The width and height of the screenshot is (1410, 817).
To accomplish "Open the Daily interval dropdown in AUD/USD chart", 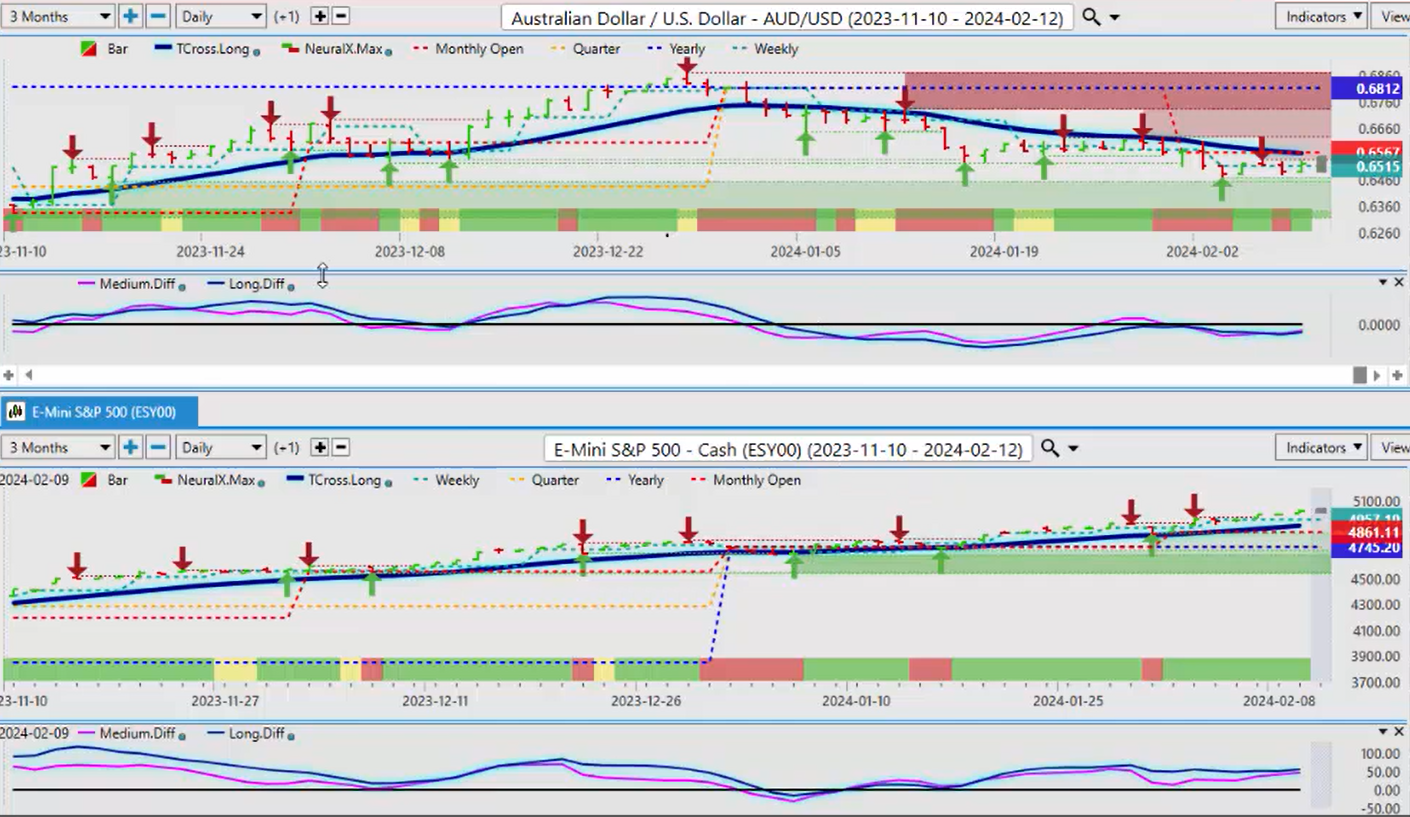I will 220,16.
